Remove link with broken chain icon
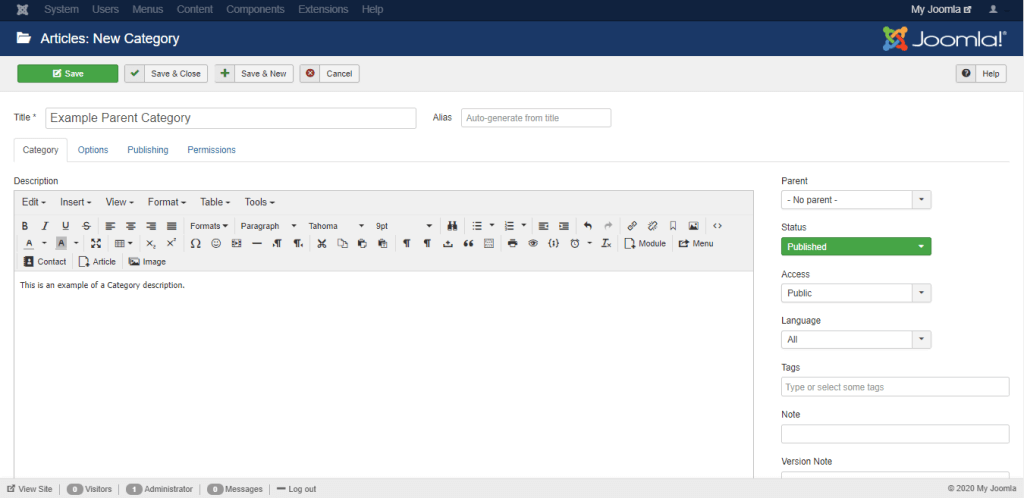Image resolution: width=1024 pixels, height=498 pixels. [652, 226]
